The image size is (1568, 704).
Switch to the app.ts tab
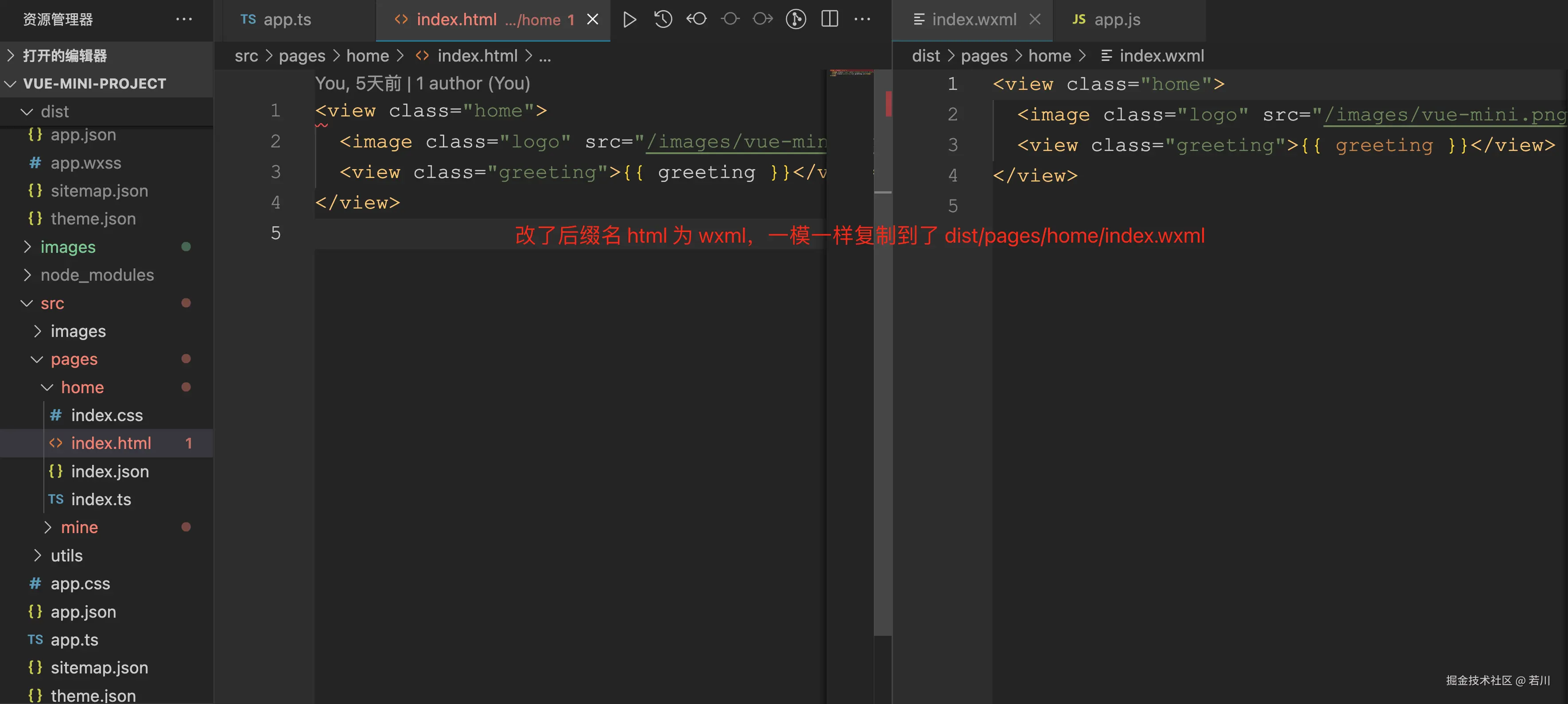[x=286, y=19]
